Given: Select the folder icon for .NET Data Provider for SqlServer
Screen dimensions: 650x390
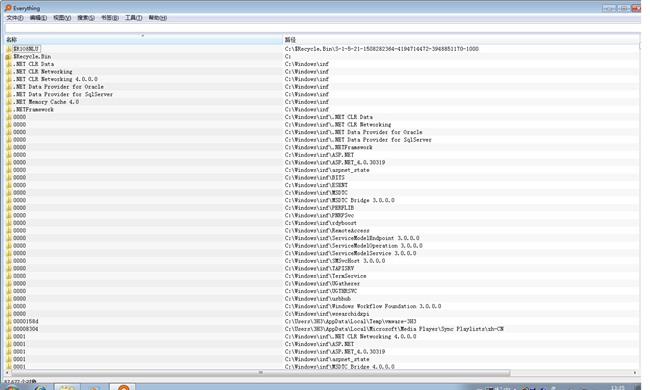Looking at the screenshot, I should [9, 94].
